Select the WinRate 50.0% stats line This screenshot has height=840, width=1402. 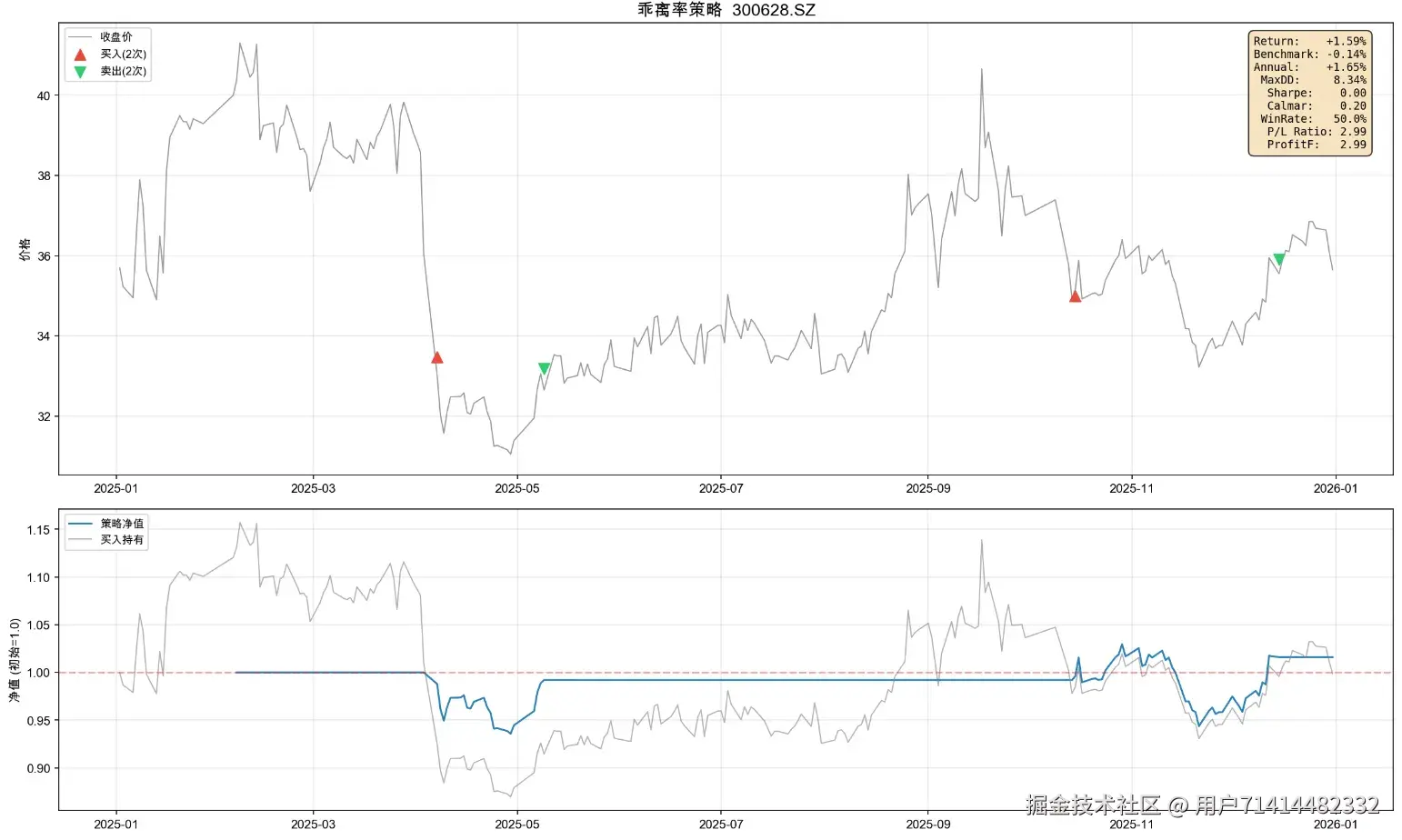point(1313,119)
